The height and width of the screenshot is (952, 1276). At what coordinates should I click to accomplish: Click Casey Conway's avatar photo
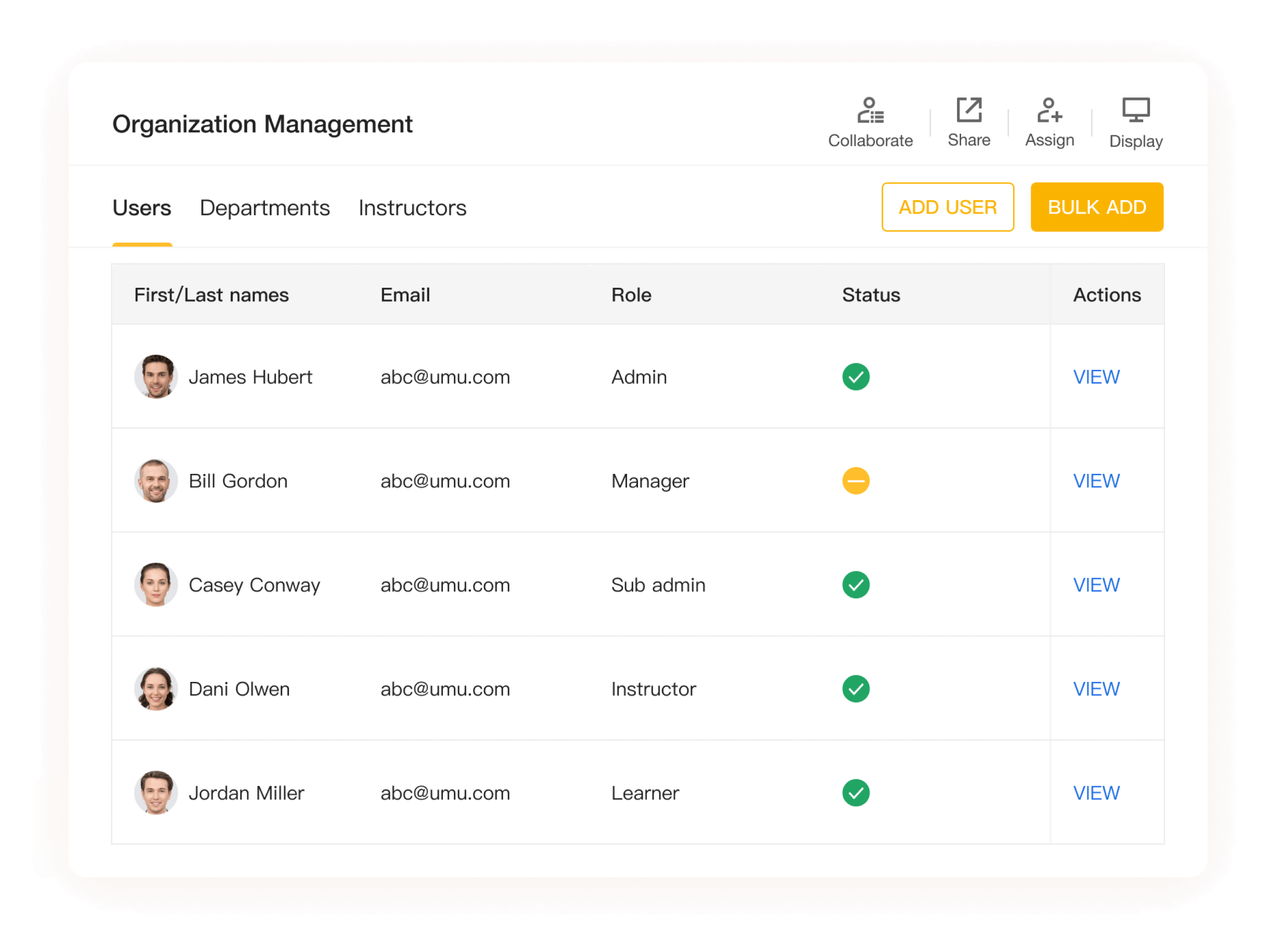click(156, 585)
